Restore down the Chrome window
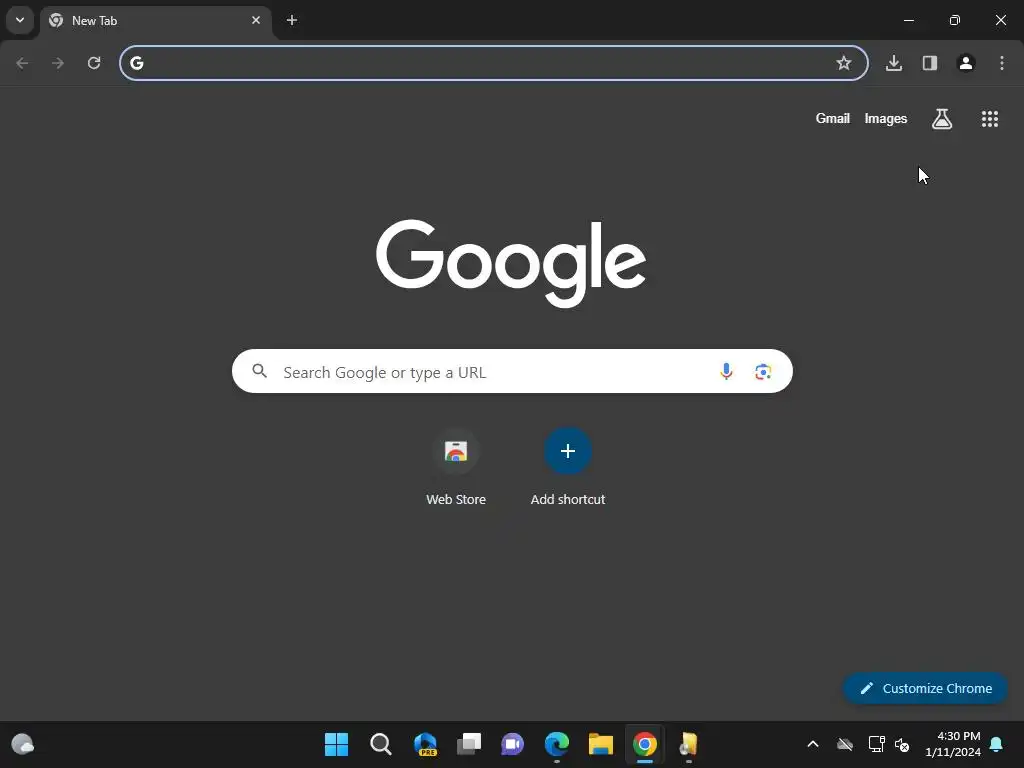 (x=955, y=20)
